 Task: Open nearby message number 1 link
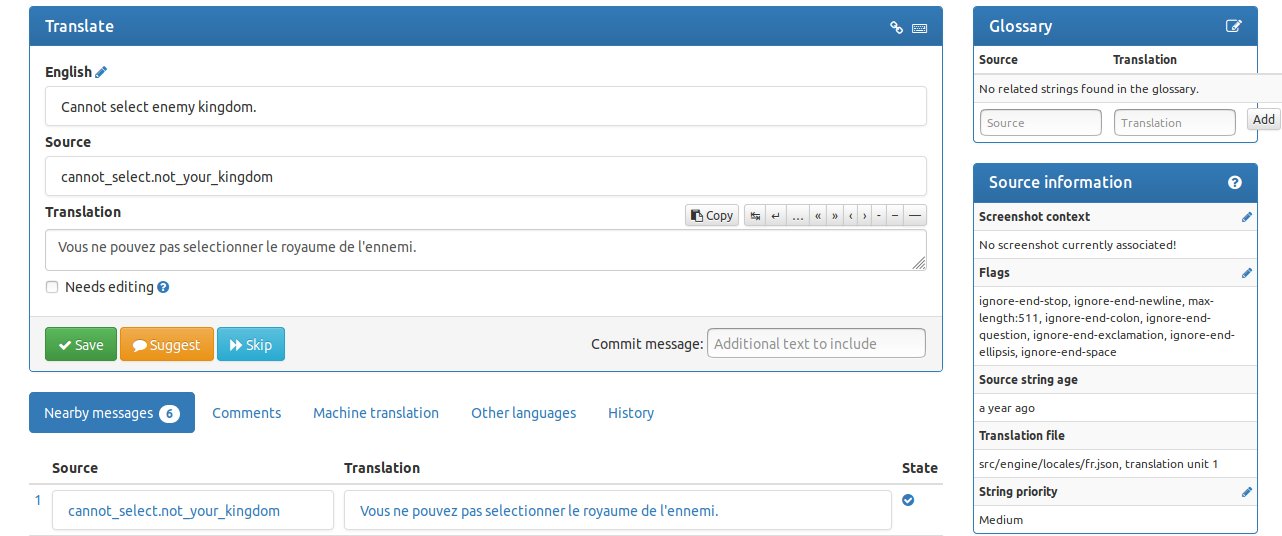click(38, 500)
